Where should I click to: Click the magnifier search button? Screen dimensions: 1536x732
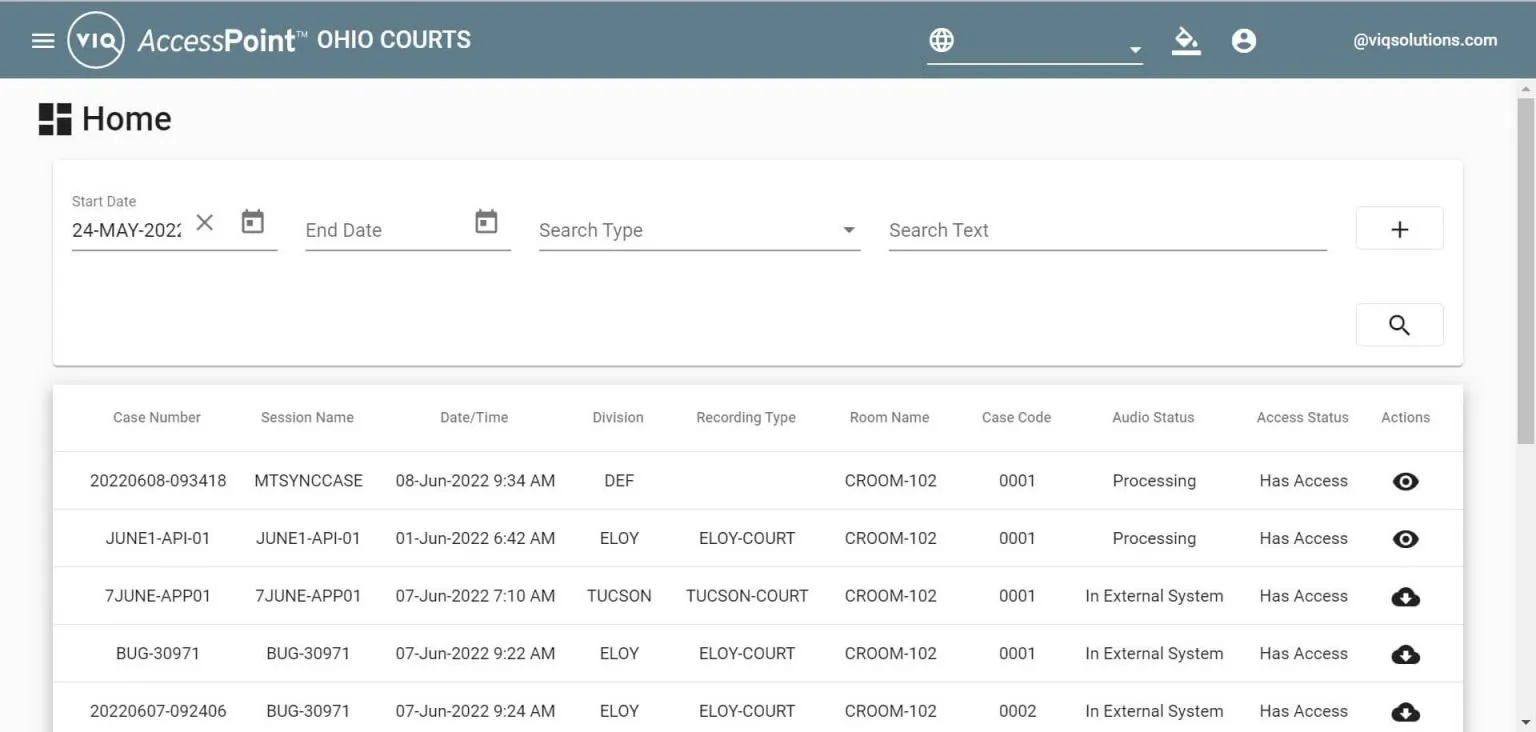(1399, 325)
